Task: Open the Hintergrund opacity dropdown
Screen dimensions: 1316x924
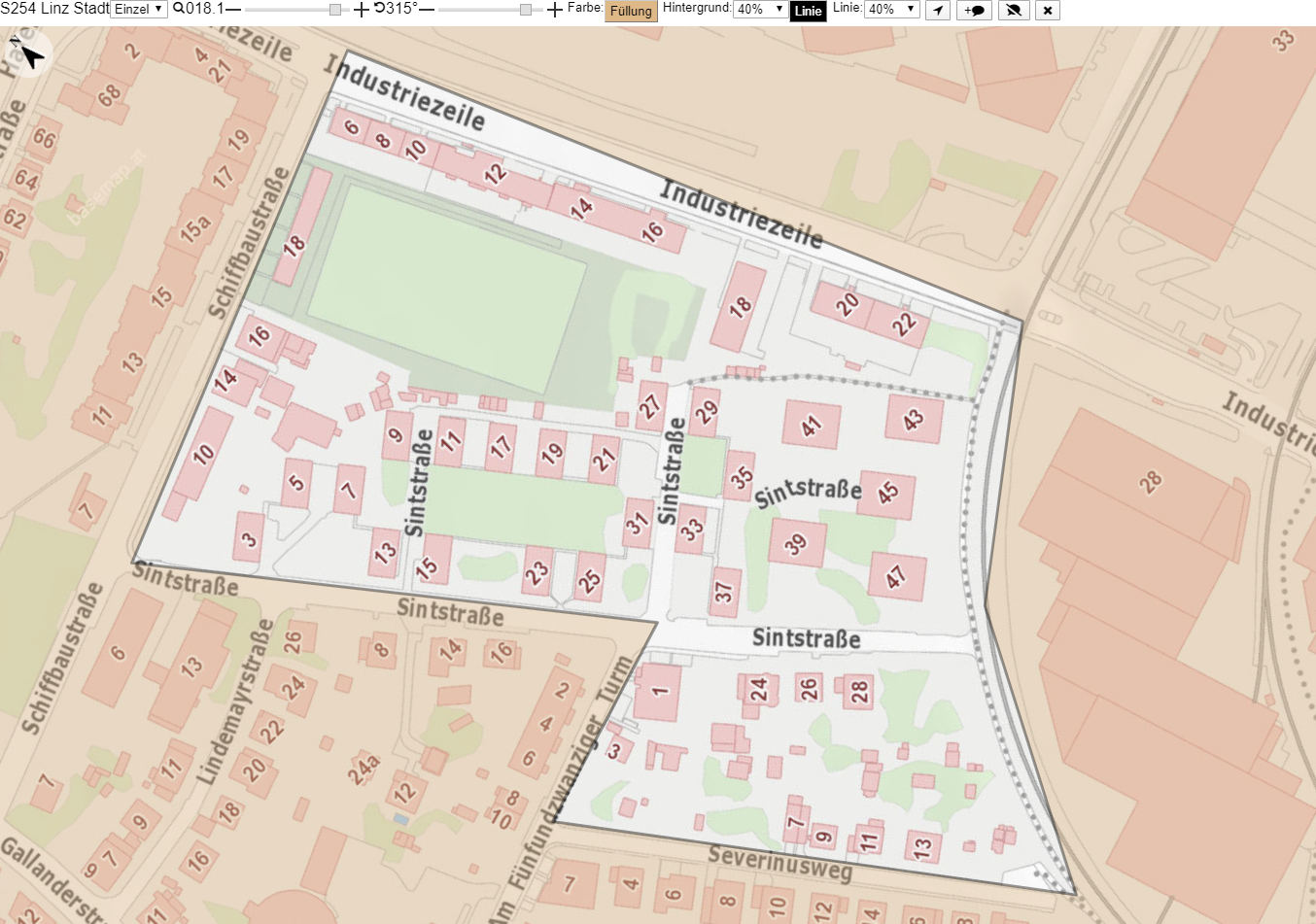Action: pos(760,9)
